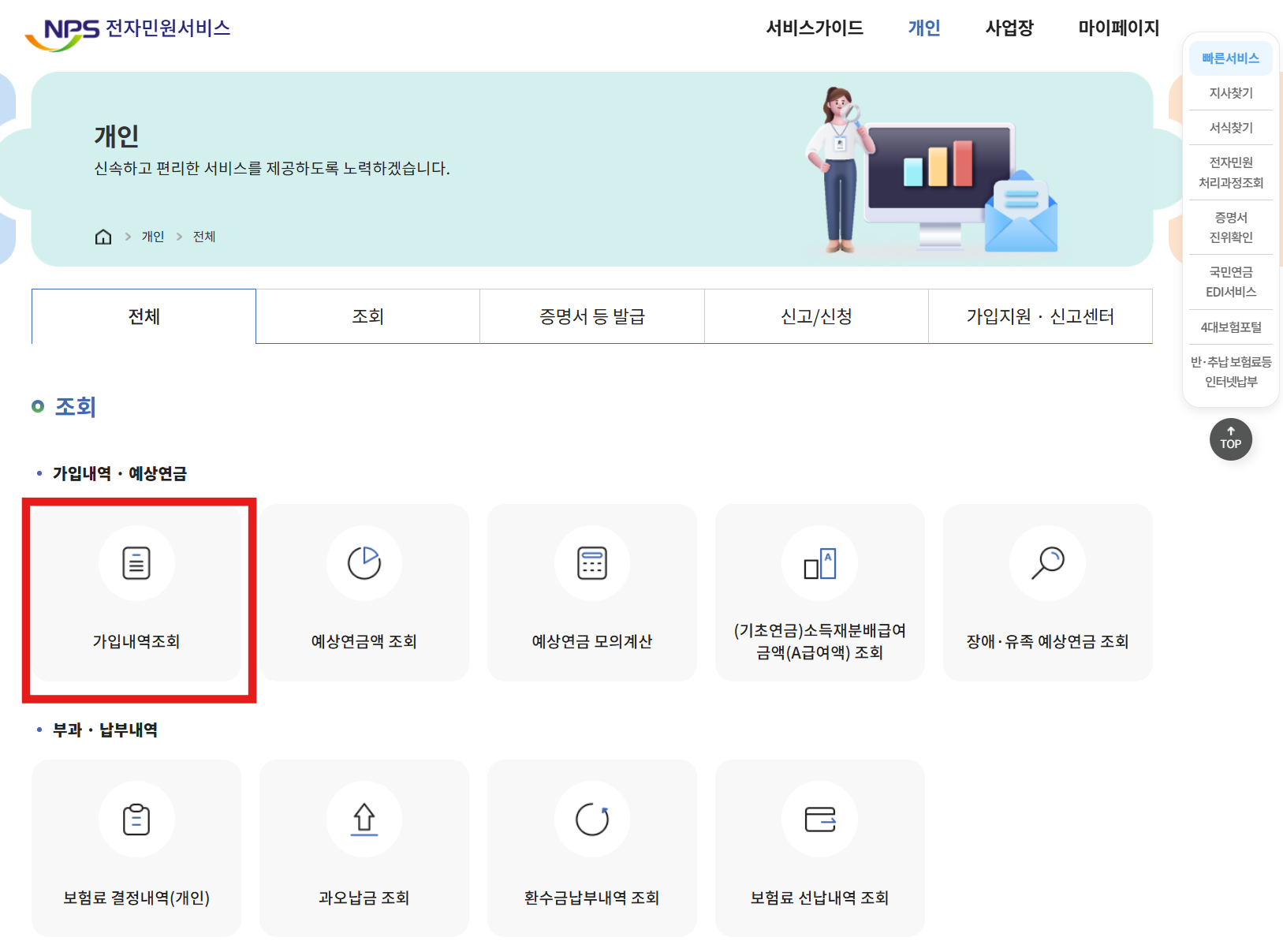Select the 보험료 결정내역(개인) clipboard icon
Viewport: 1283px width, 952px height.
136,819
